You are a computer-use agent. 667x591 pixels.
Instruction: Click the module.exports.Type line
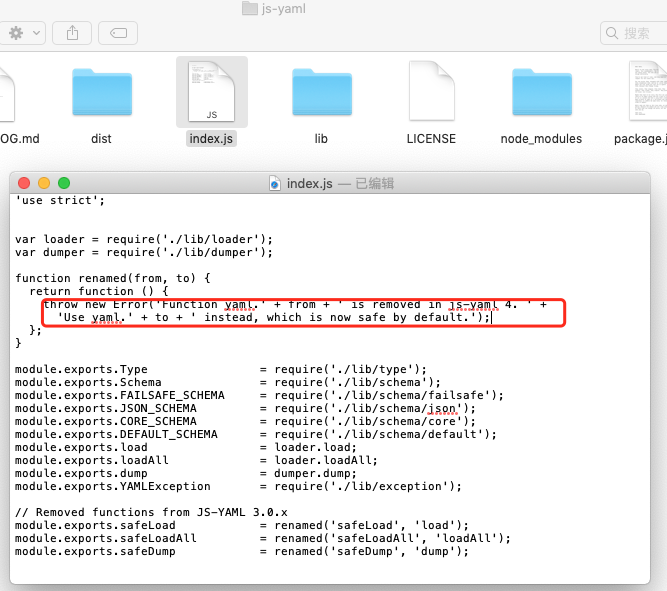click(221, 369)
